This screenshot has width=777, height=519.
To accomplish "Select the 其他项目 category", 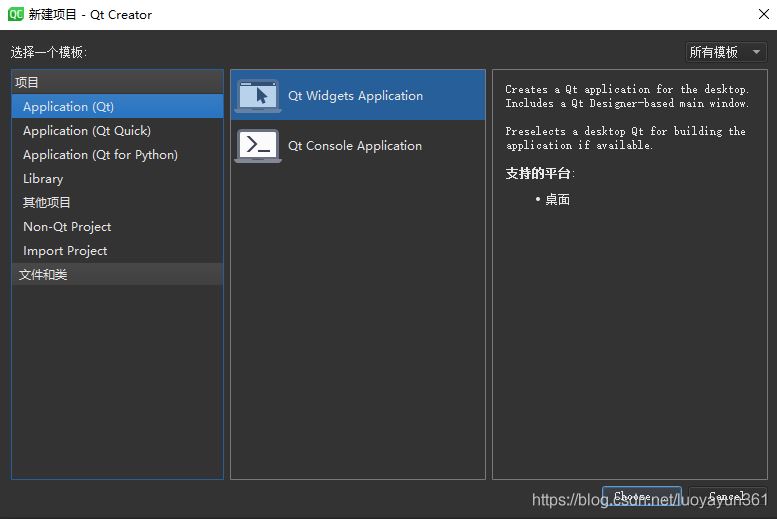I will point(47,203).
